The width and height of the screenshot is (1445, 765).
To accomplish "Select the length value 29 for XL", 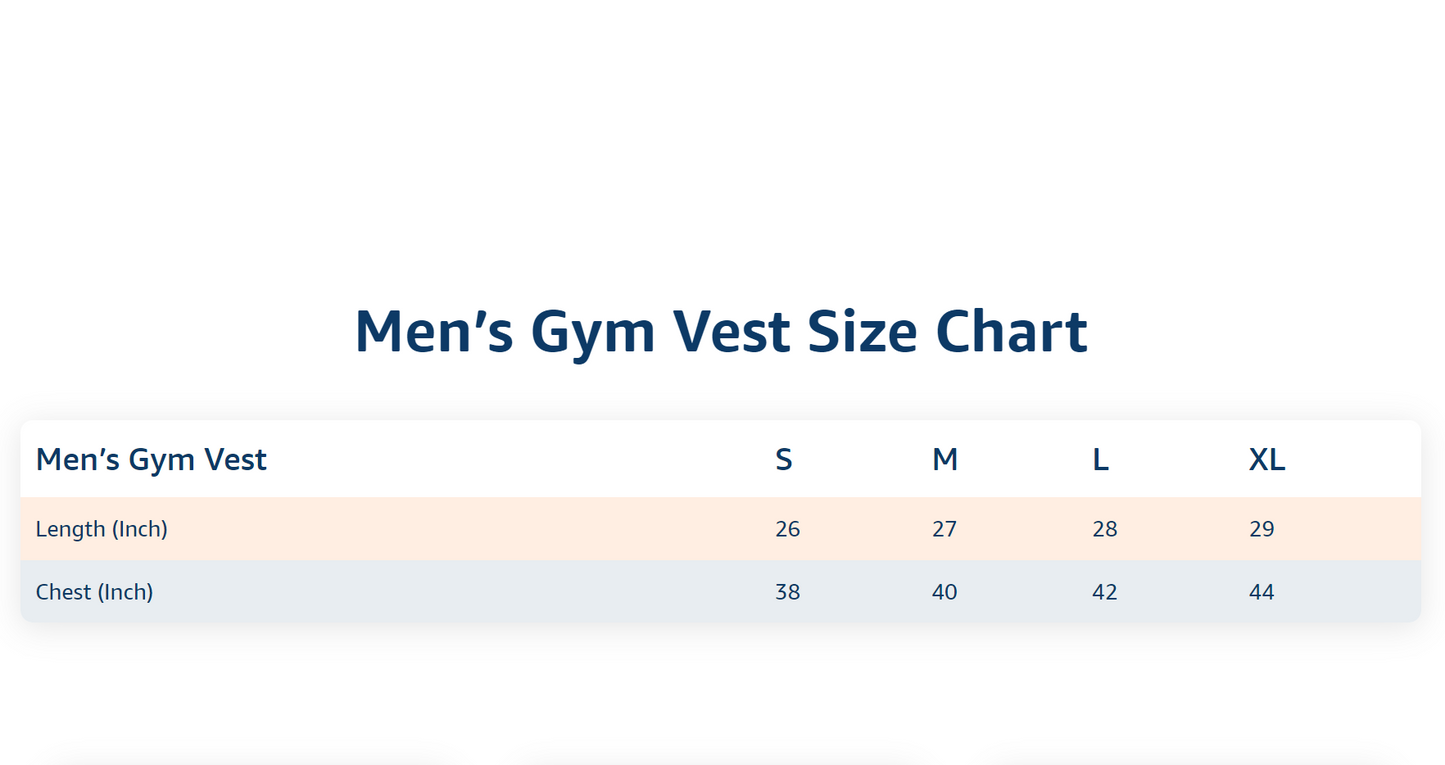I will coord(1261,529).
